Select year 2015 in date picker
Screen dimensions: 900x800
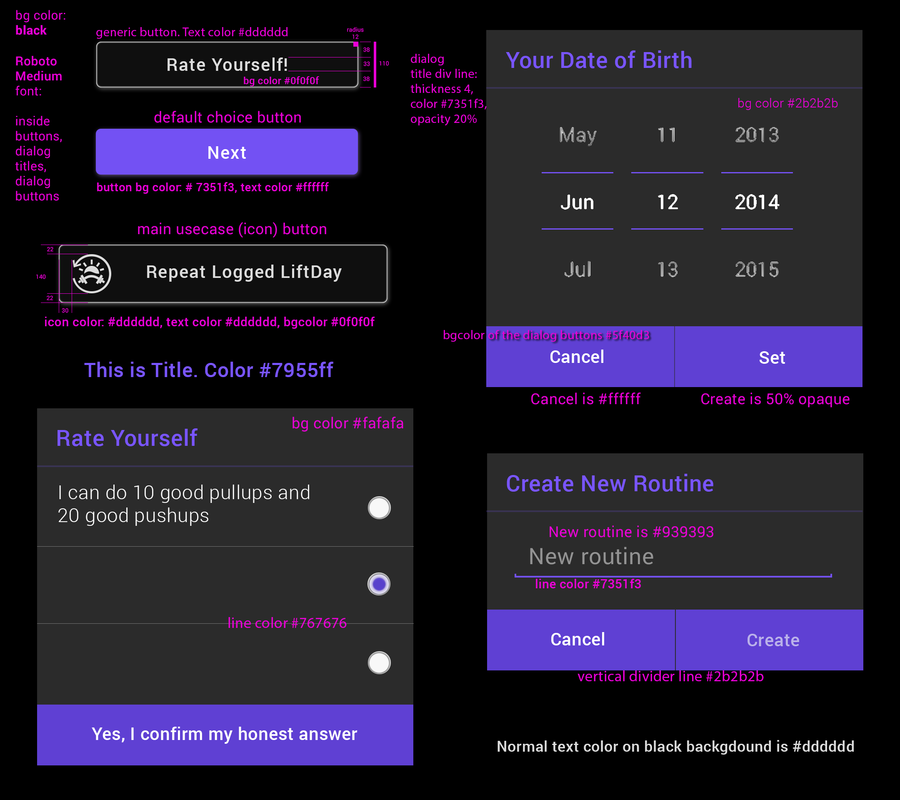757,269
